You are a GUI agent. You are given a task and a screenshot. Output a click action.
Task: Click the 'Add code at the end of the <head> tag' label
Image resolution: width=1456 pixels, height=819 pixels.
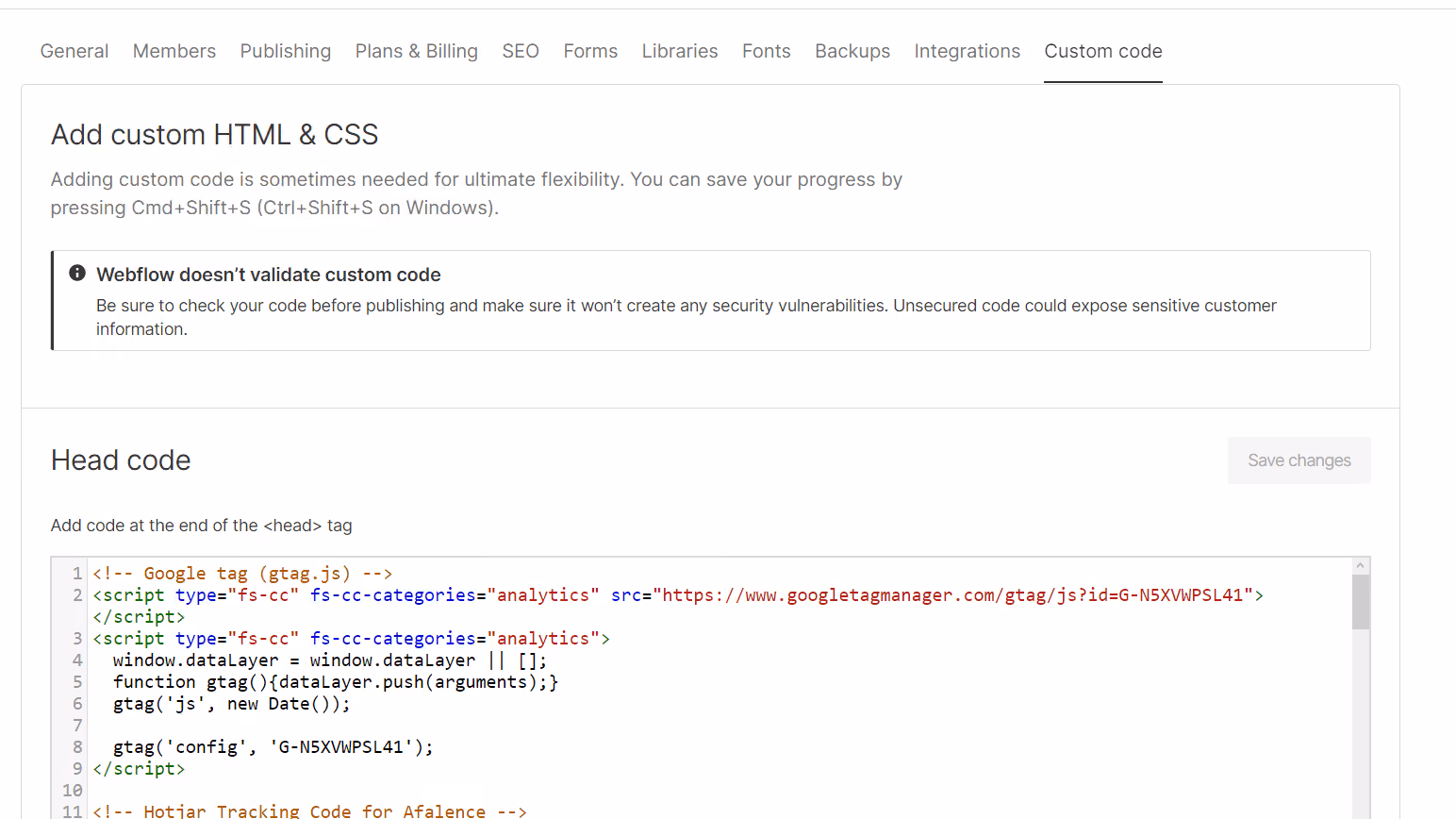202,526
